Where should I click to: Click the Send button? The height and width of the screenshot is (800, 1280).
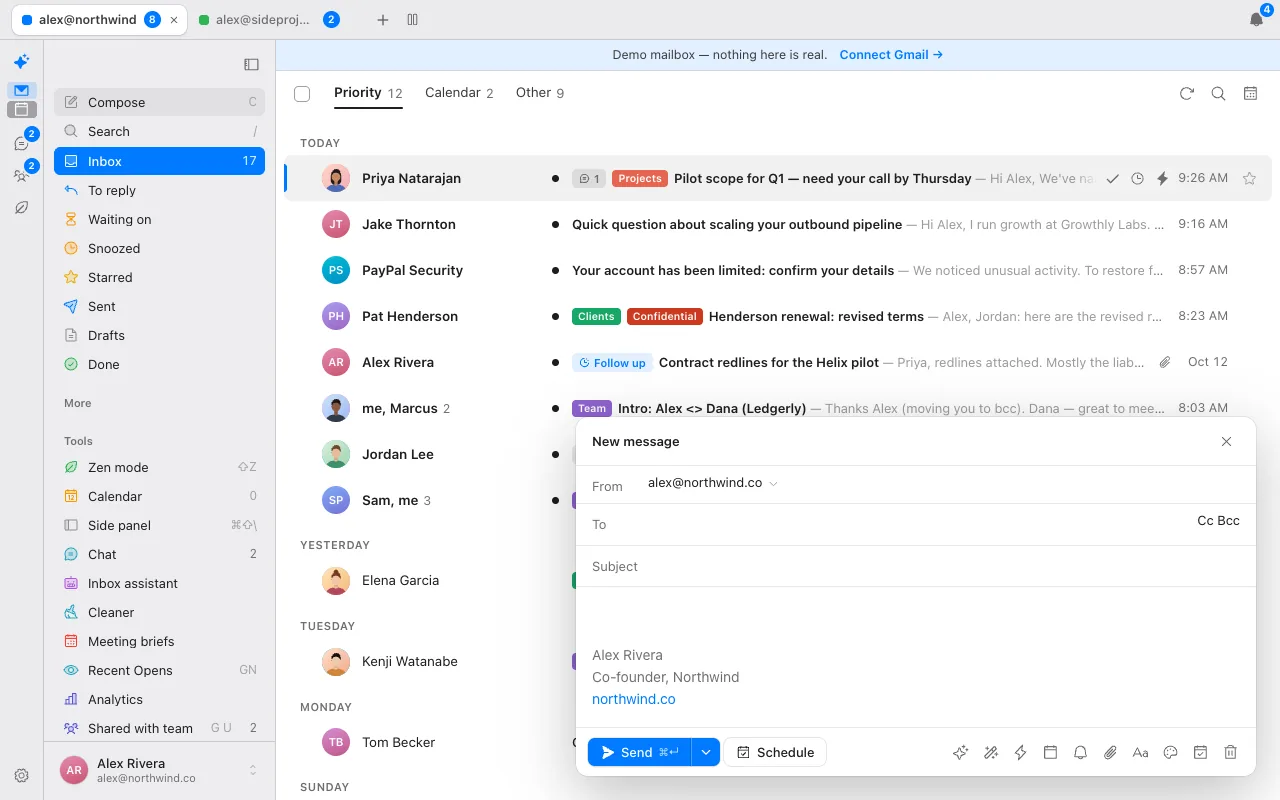point(639,753)
